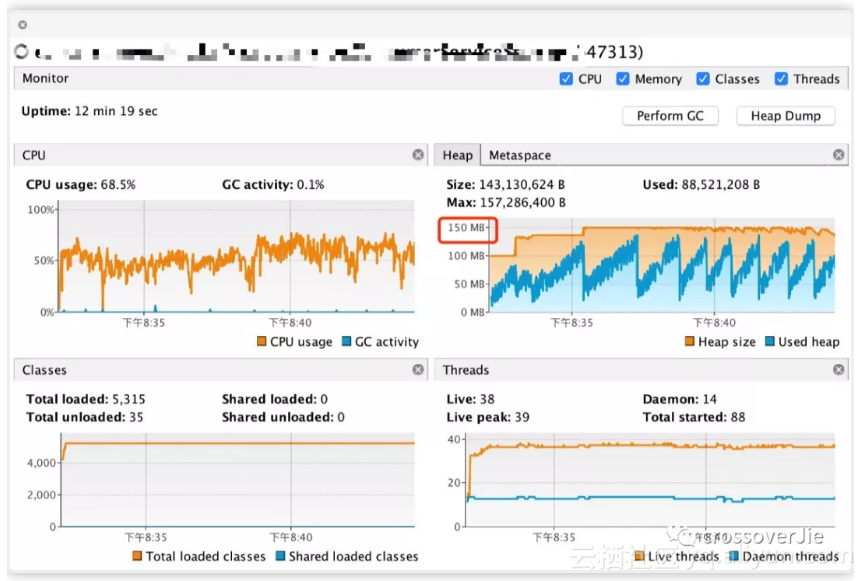Click the Heap size orange legend swatch
Screen dimensions: 865x581
click(x=690, y=342)
